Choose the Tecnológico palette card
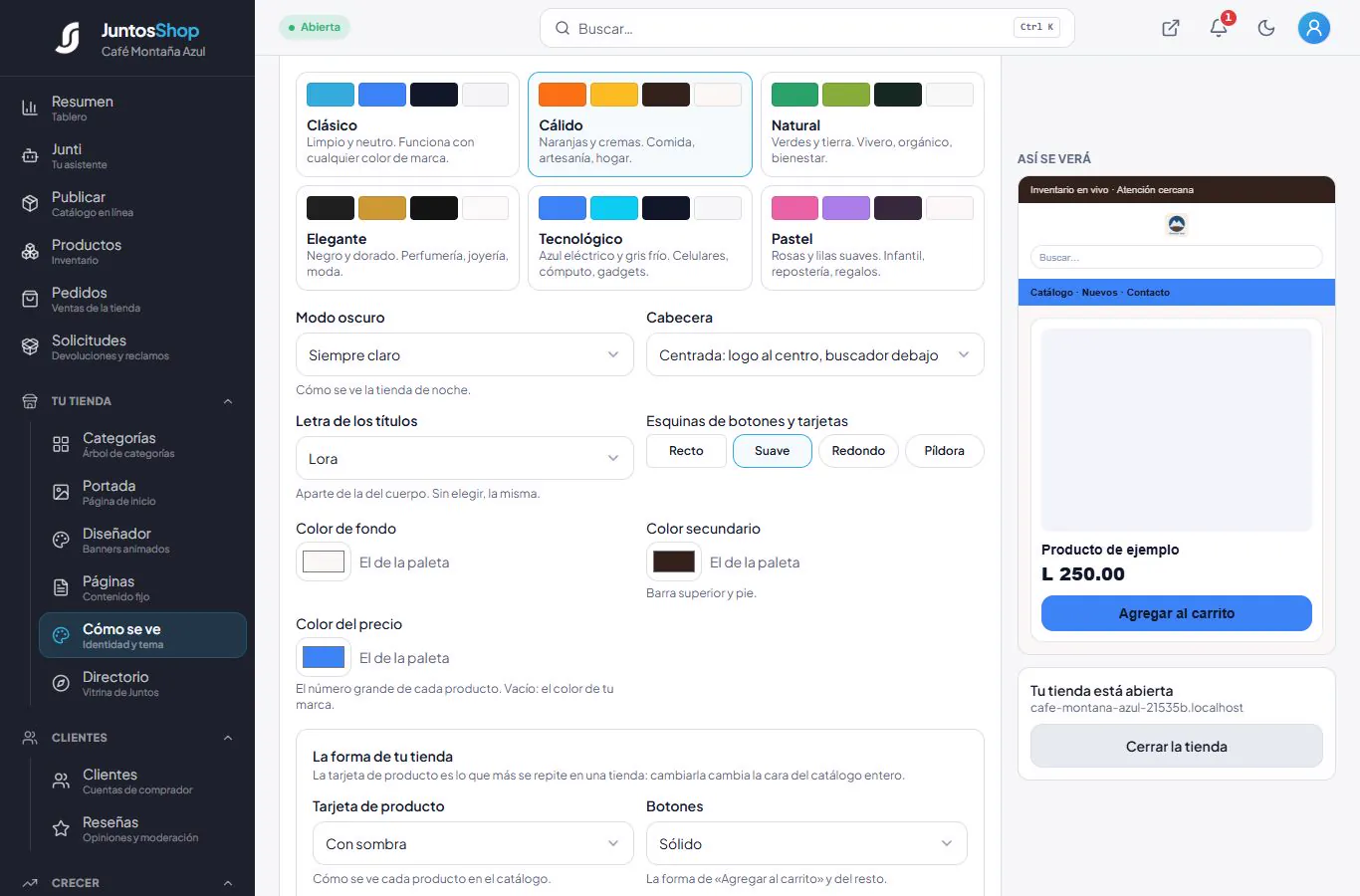This screenshot has width=1360, height=896. tap(639, 238)
